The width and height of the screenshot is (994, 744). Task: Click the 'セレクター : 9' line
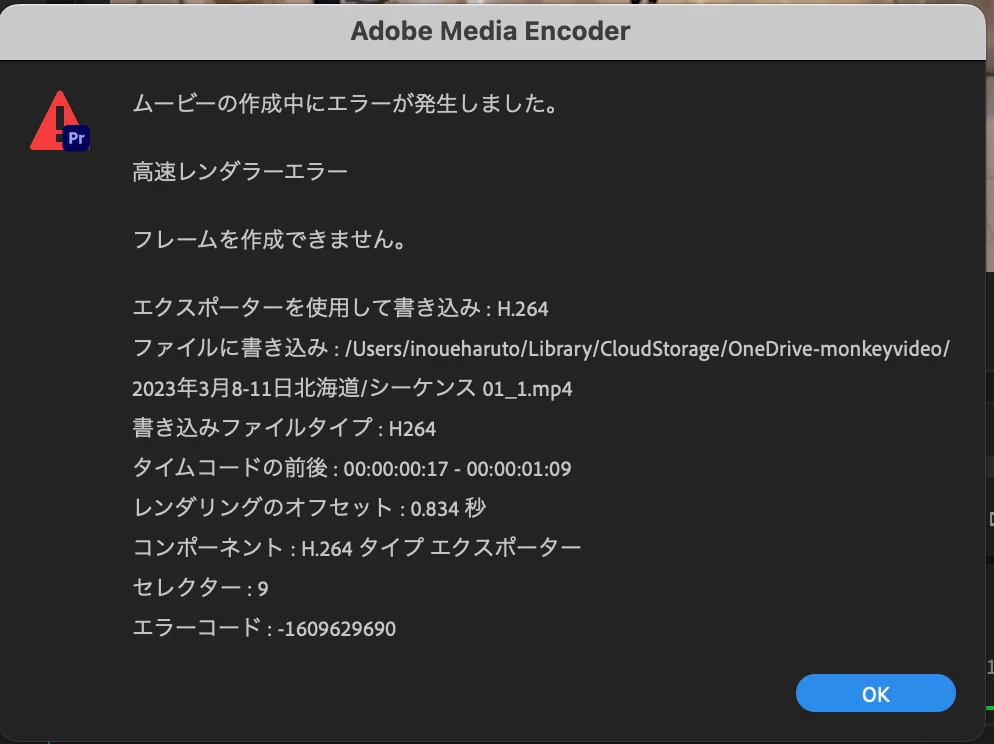(x=200, y=587)
